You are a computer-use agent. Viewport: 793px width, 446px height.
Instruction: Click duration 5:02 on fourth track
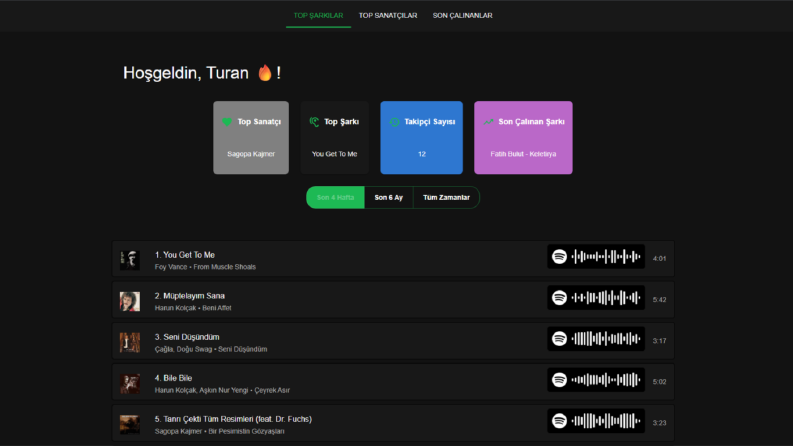click(x=659, y=382)
